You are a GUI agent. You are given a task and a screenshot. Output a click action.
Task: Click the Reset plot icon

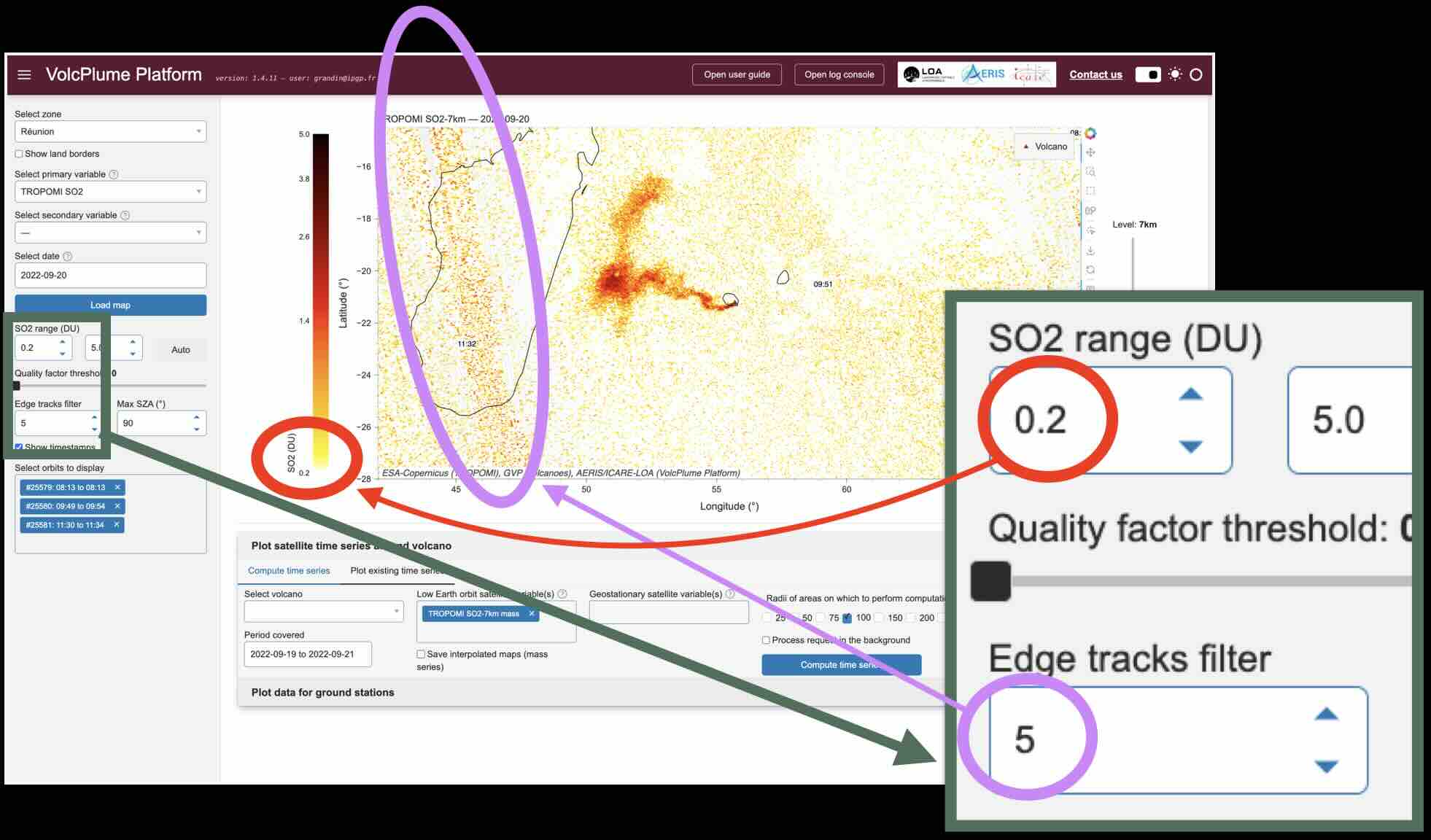[1090, 270]
